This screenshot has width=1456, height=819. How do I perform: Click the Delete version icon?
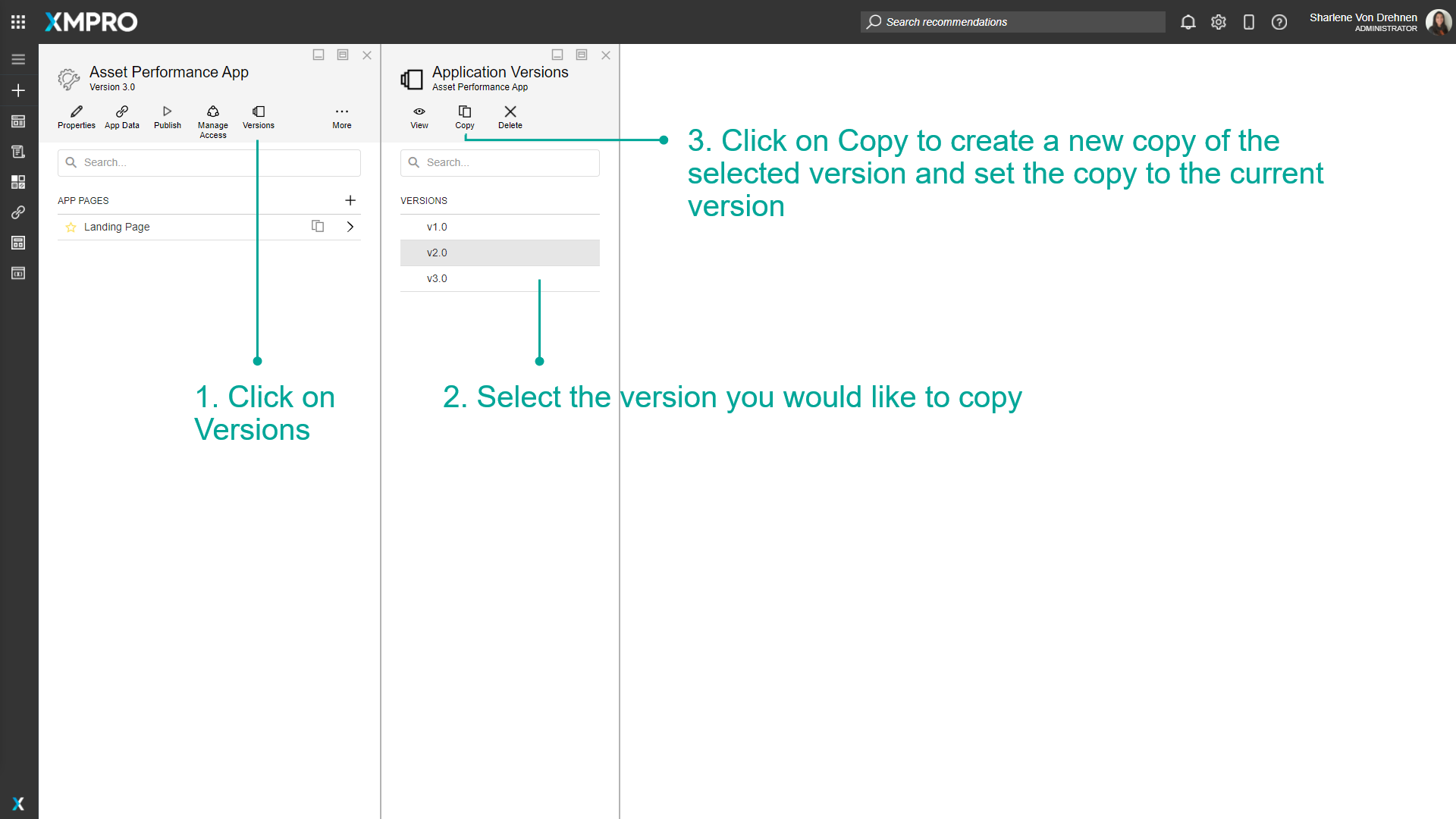click(510, 117)
